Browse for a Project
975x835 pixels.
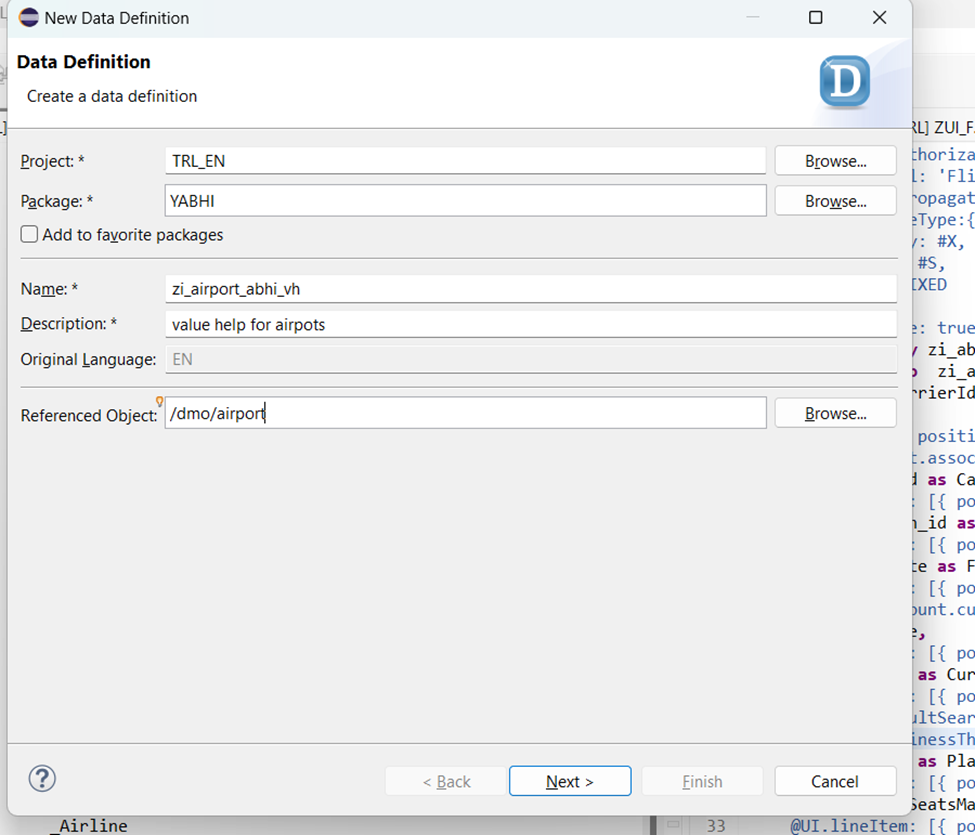pos(835,161)
